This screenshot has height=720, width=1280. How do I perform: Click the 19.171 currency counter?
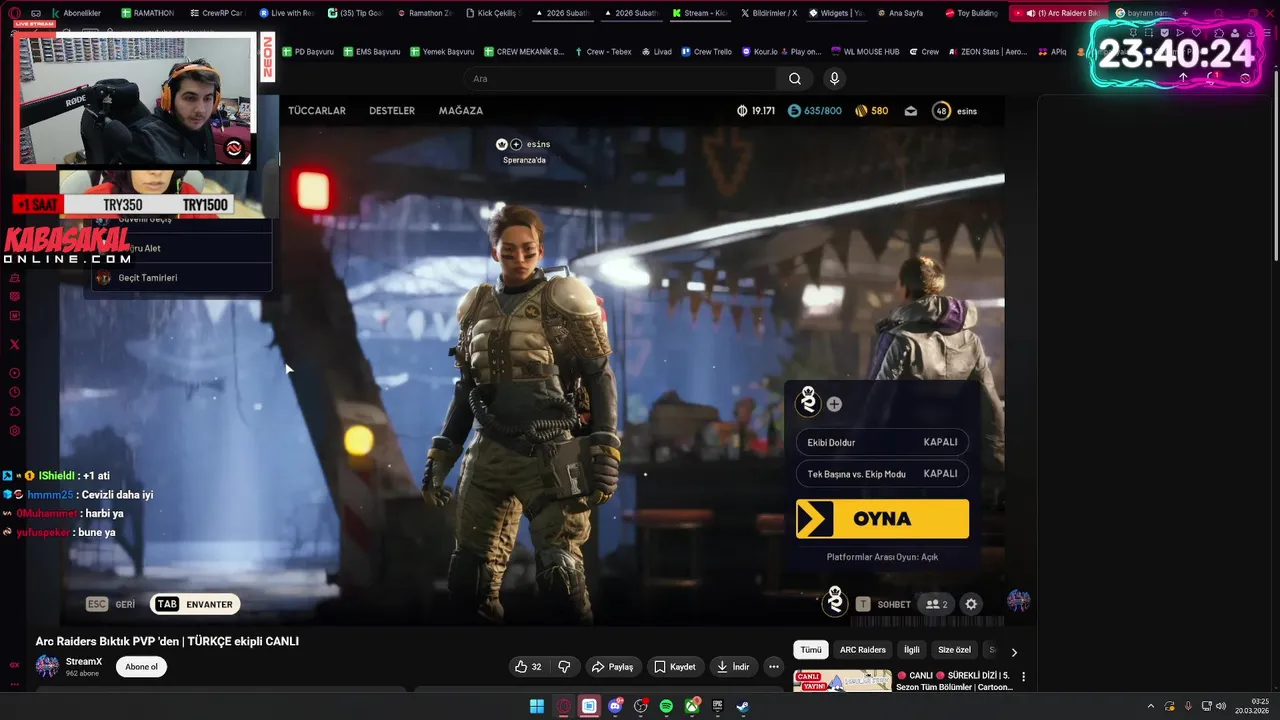tap(756, 111)
